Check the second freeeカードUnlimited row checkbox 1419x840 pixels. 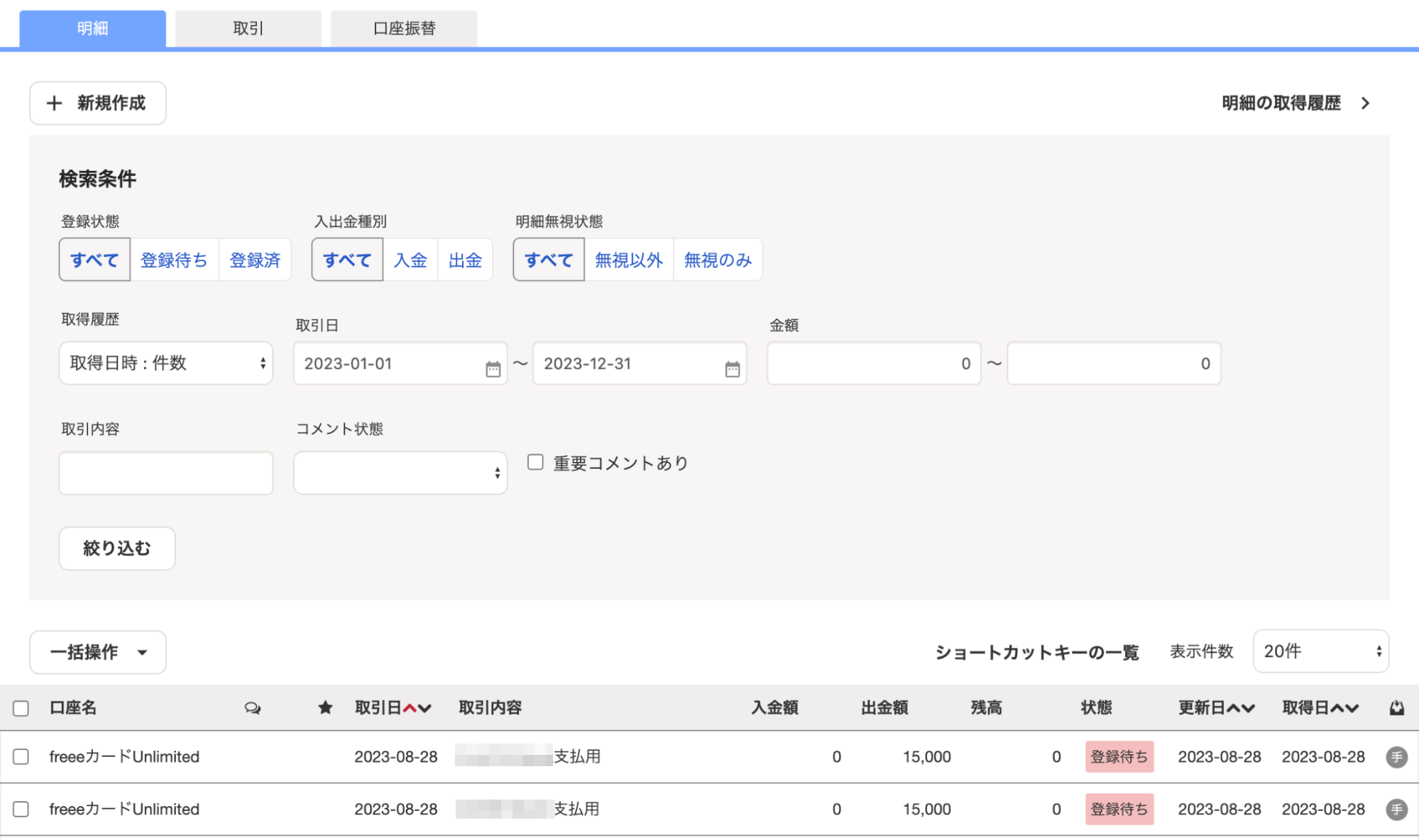pos(21,809)
